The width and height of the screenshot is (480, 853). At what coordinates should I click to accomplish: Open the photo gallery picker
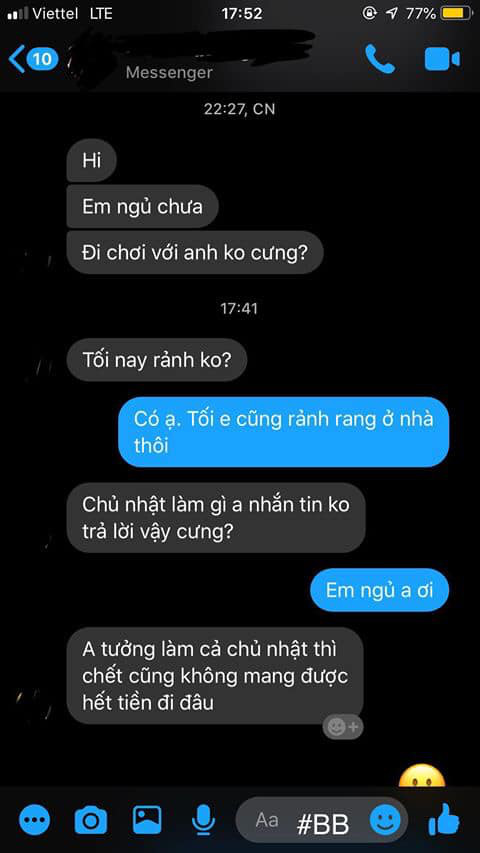[x=147, y=820]
